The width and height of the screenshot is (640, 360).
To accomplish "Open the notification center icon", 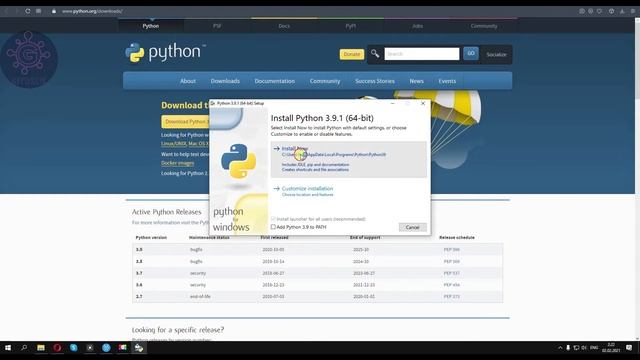I will [629, 348].
